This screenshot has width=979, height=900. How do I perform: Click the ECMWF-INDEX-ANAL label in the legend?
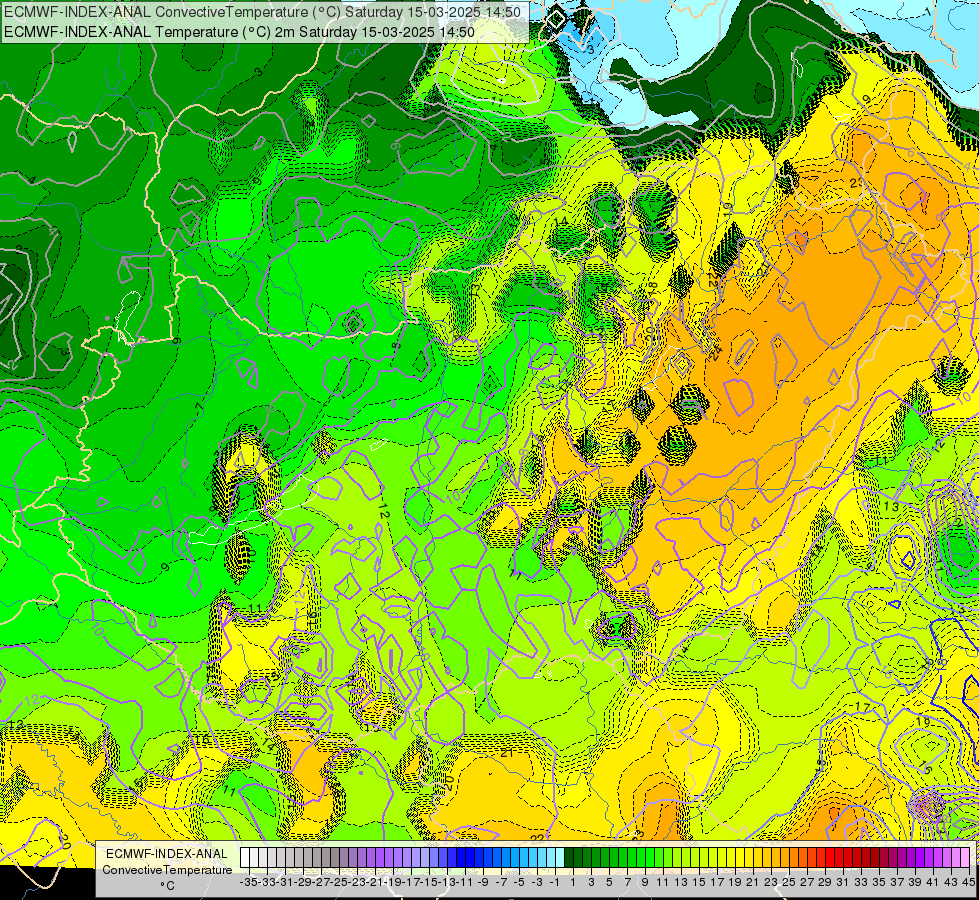(167, 854)
